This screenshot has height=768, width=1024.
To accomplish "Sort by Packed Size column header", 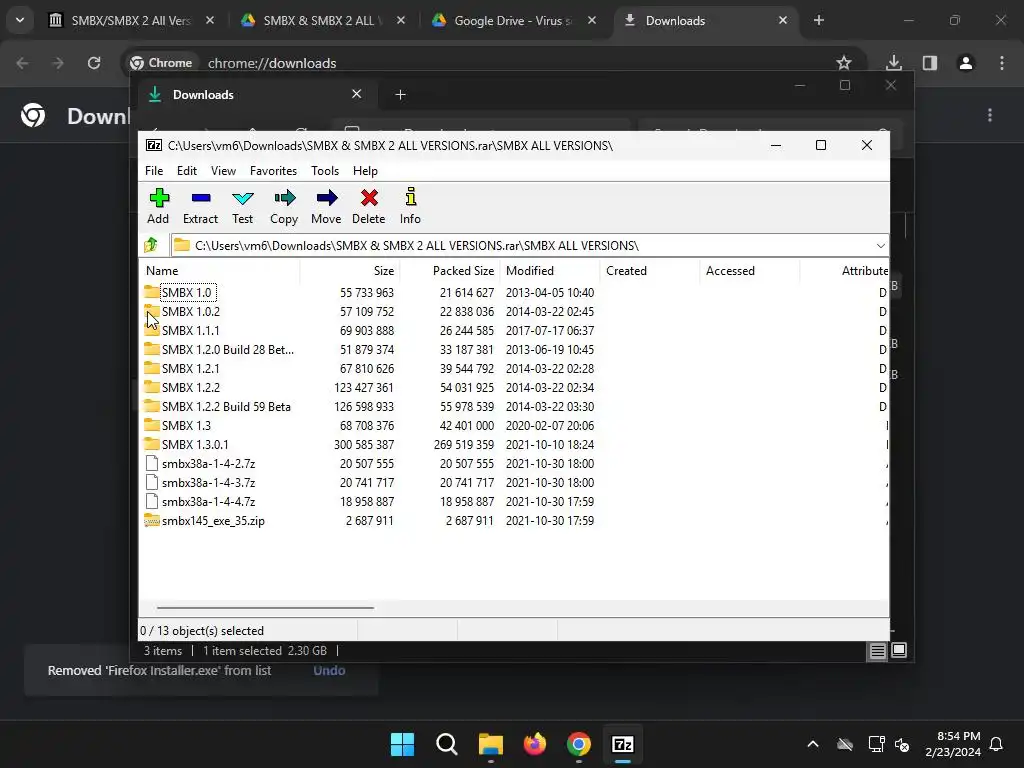I will 450,270.
